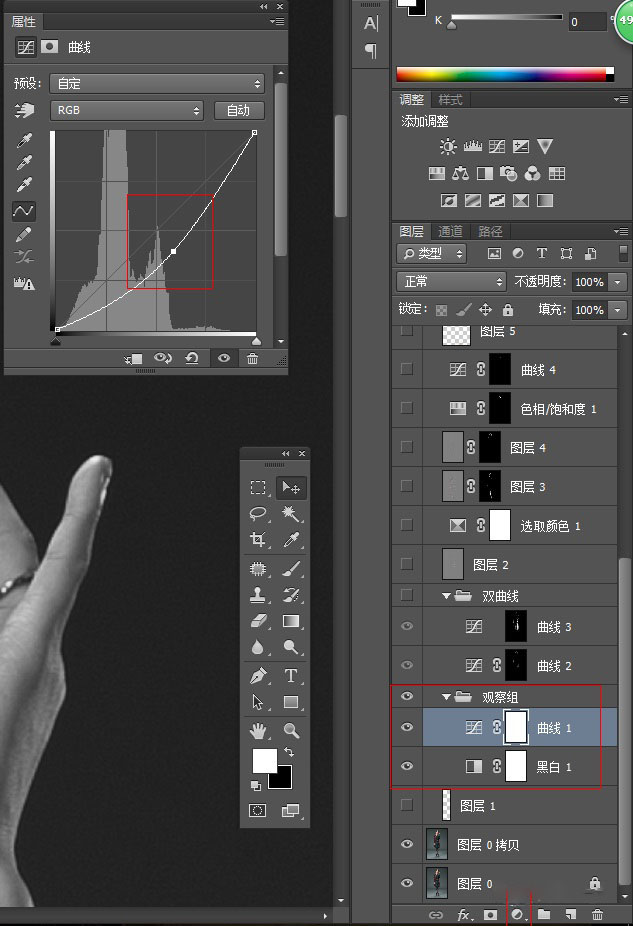Open the 填充 fill arrow
This screenshot has height=926, width=633.
[618, 309]
